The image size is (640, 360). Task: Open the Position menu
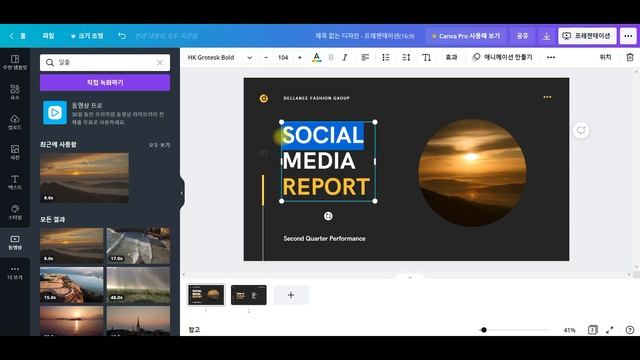point(605,58)
